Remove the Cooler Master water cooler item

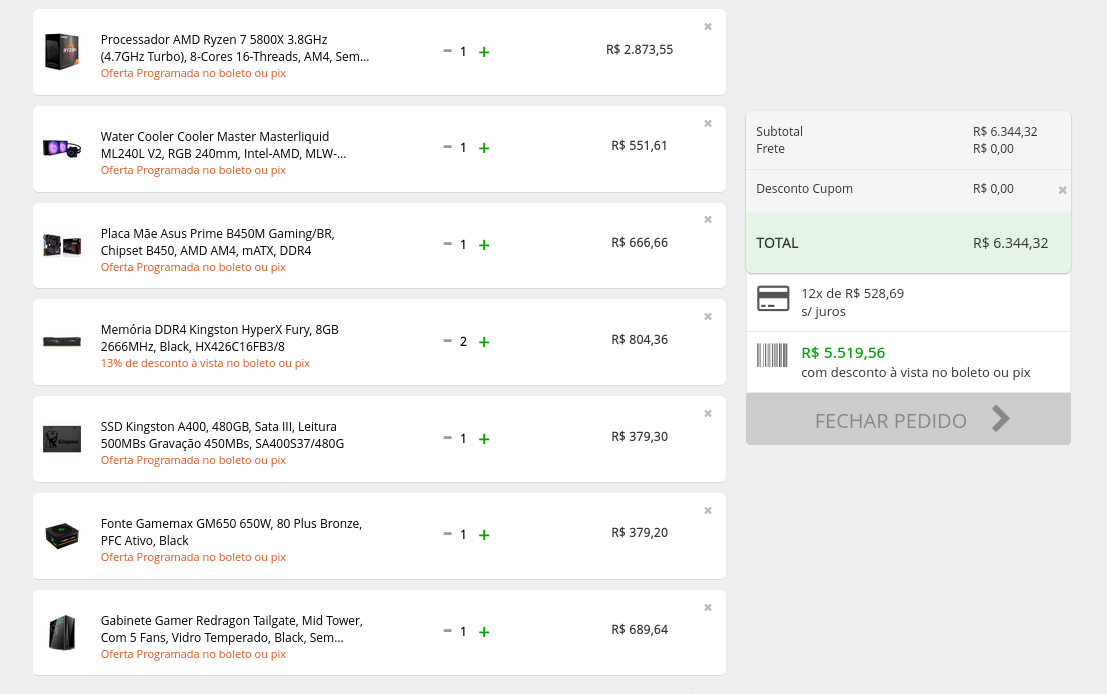point(707,124)
